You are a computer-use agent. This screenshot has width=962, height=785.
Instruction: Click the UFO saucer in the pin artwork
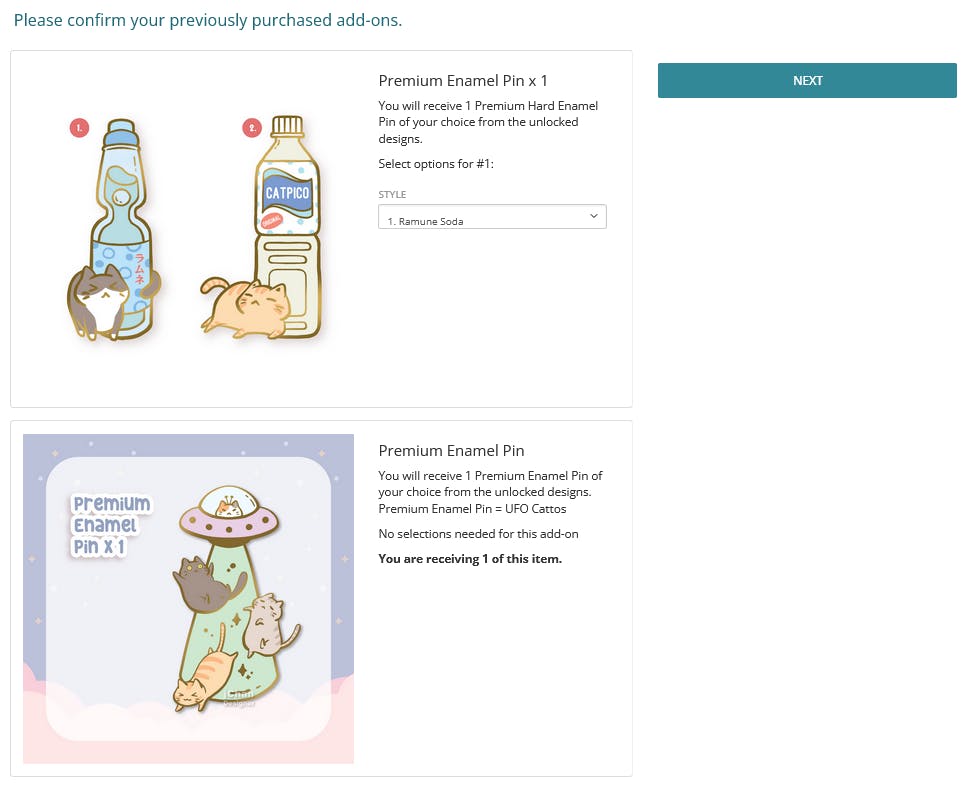click(229, 515)
